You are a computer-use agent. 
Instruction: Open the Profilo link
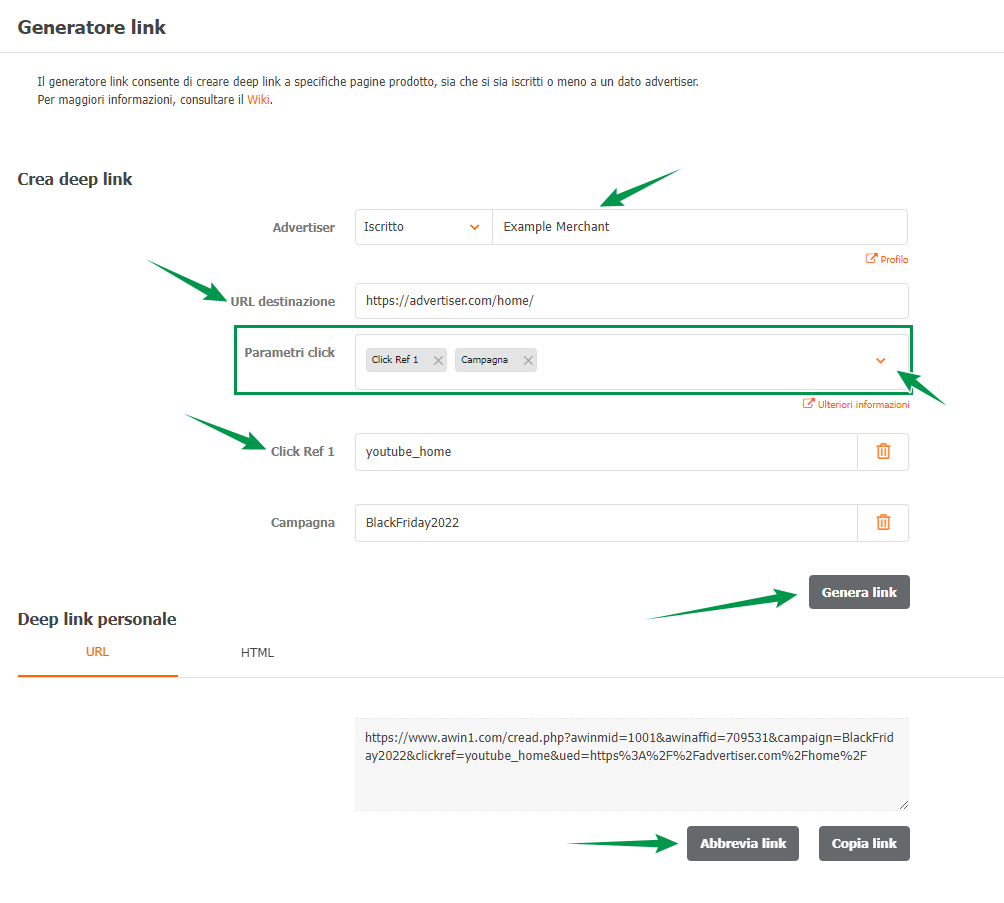894,259
